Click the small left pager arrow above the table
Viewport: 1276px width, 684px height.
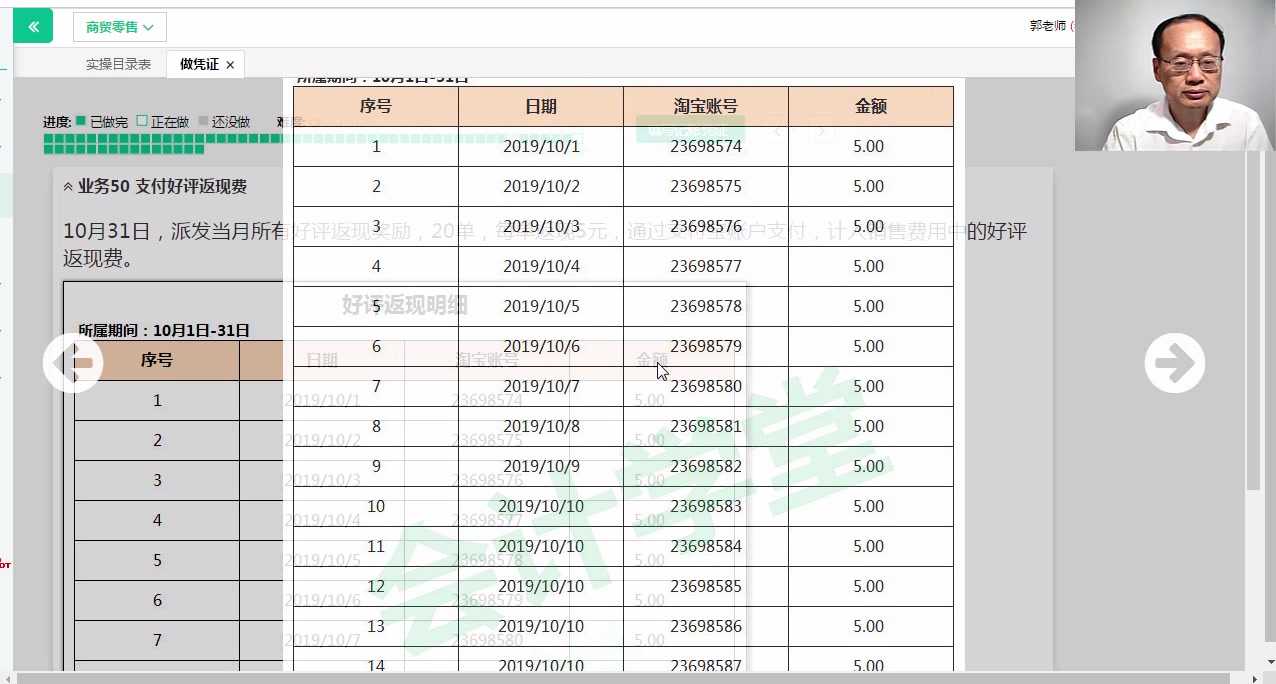(x=777, y=130)
